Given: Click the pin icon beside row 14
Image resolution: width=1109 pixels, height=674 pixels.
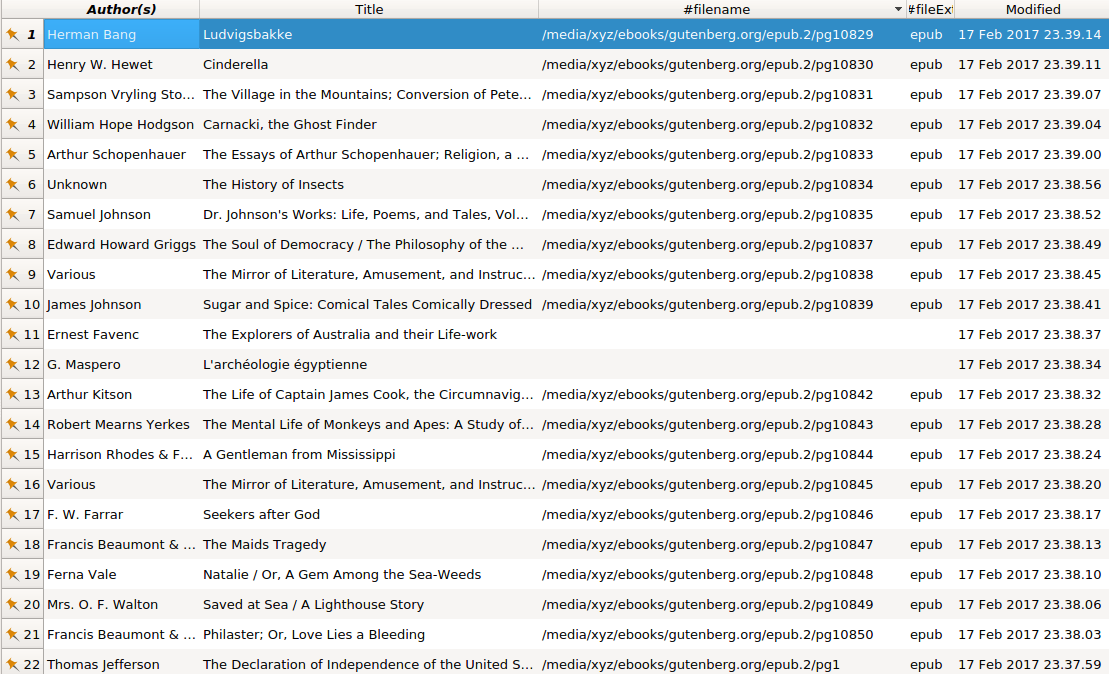Looking at the screenshot, I should [13, 424].
